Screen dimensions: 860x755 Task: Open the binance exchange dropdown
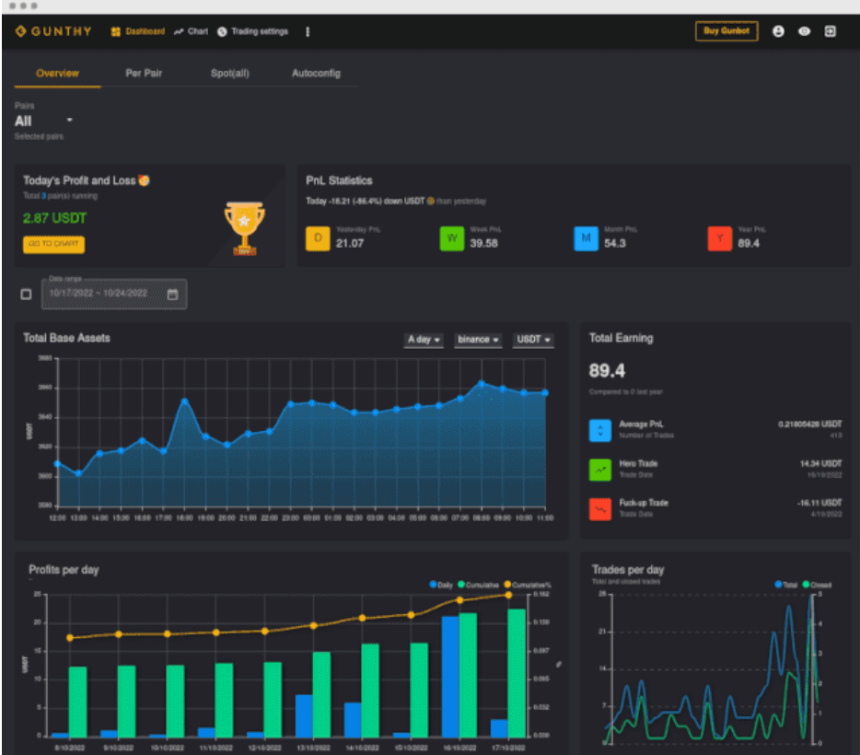click(478, 340)
